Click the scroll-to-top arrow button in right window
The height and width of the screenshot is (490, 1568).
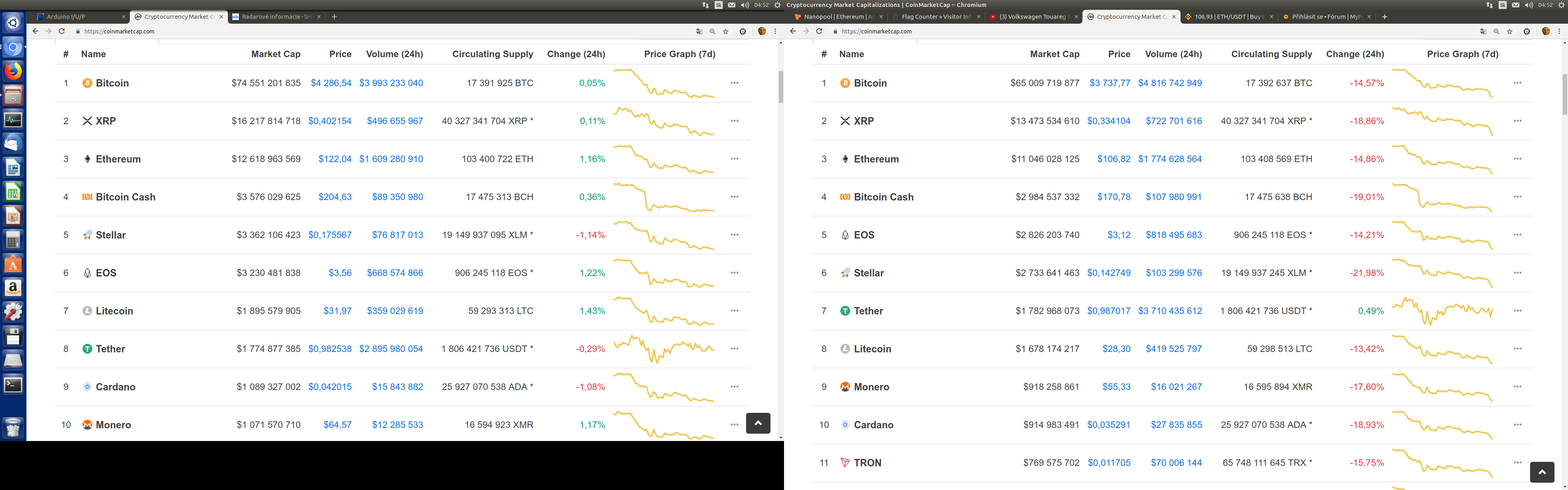(1542, 472)
